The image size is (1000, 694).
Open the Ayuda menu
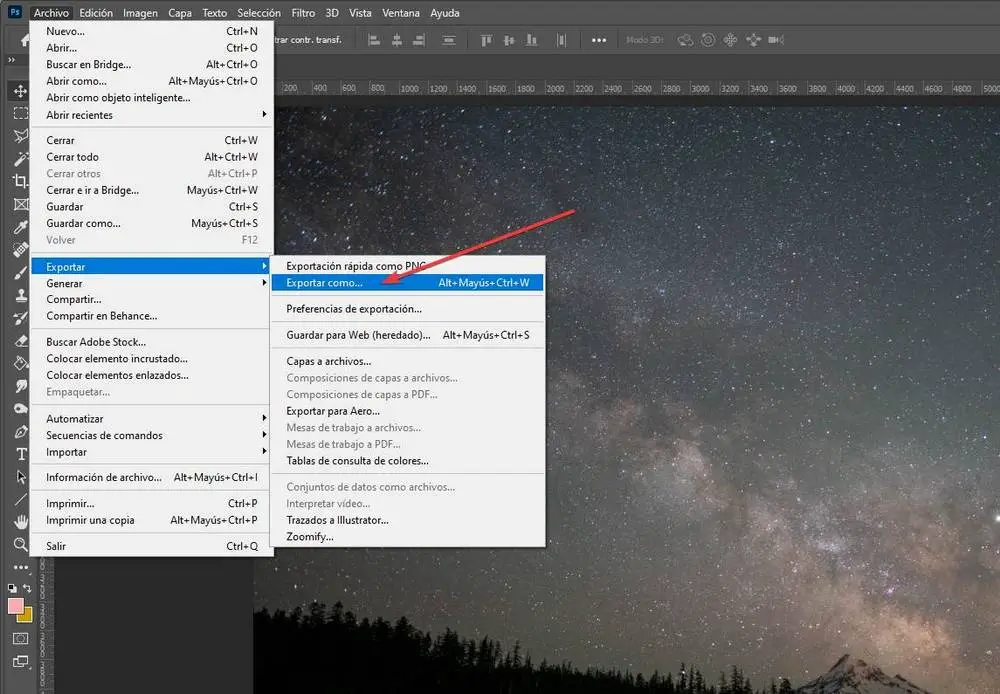coord(445,13)
